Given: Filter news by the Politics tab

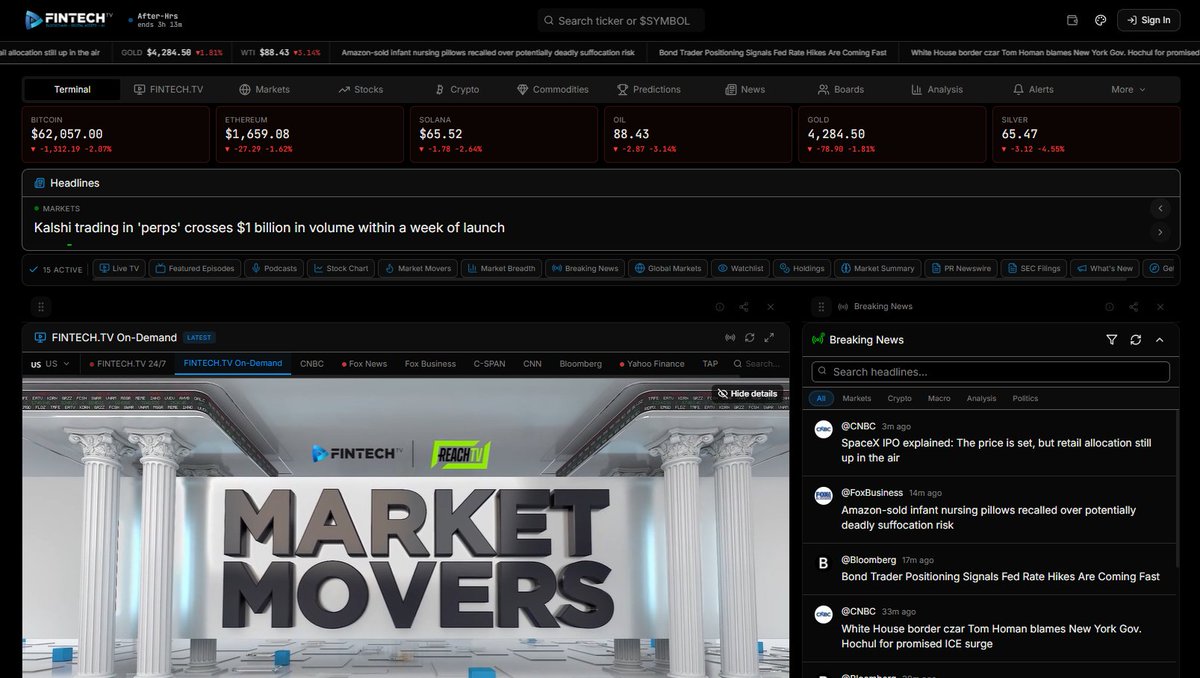Looking at the screenshot, I should [x=1025, y=398].
